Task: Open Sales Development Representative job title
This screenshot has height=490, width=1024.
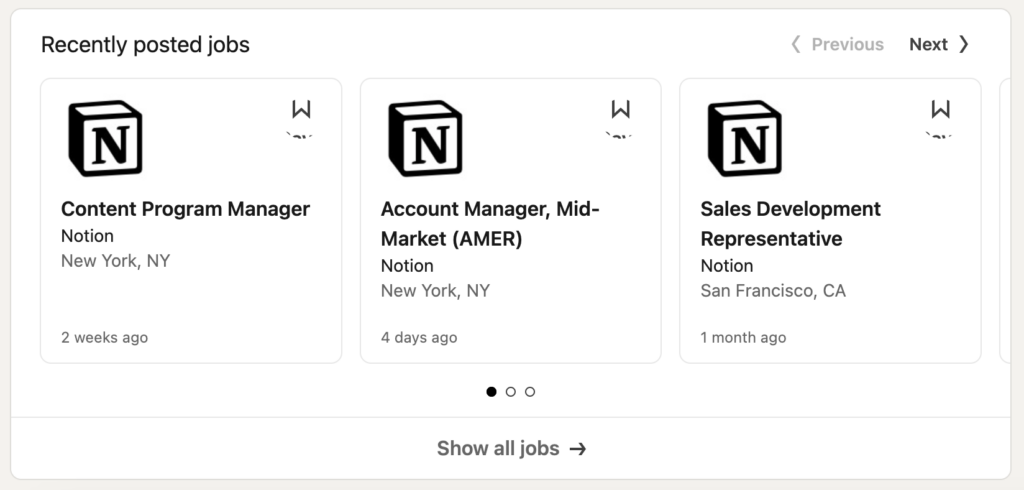Action: click(791, 224)
